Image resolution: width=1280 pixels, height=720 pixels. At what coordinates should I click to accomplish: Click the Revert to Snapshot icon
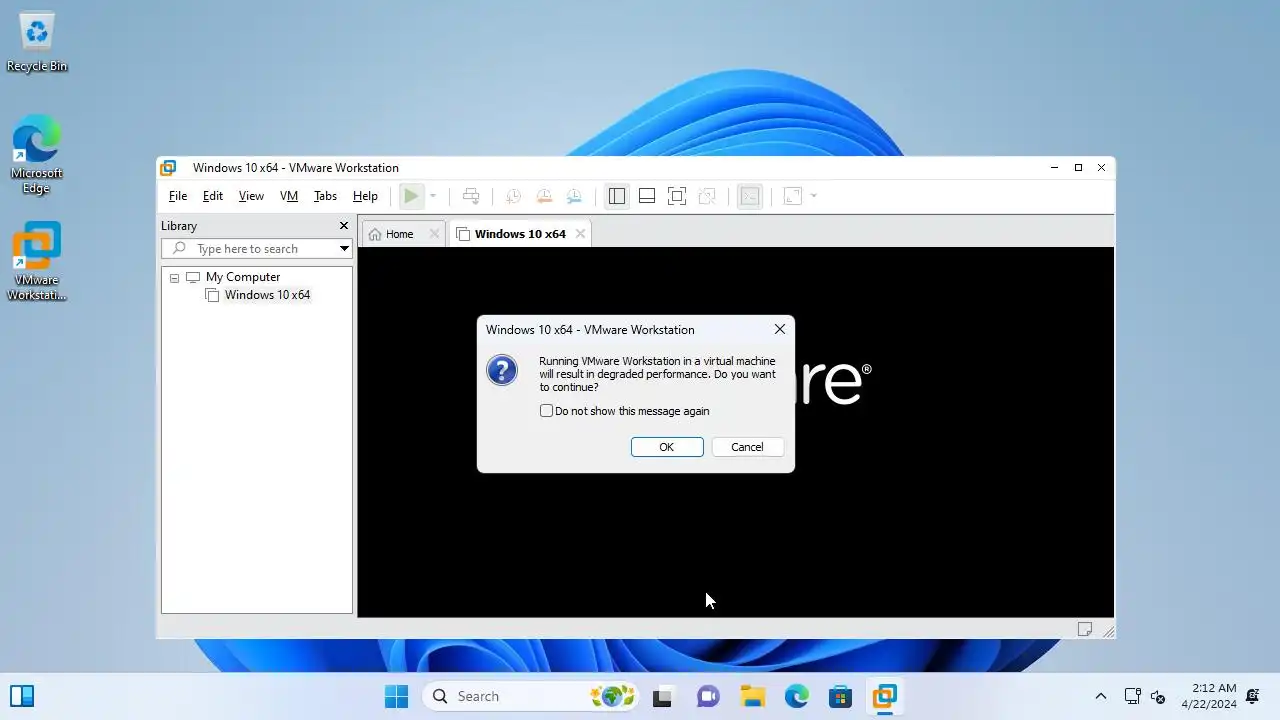(543, 196)
